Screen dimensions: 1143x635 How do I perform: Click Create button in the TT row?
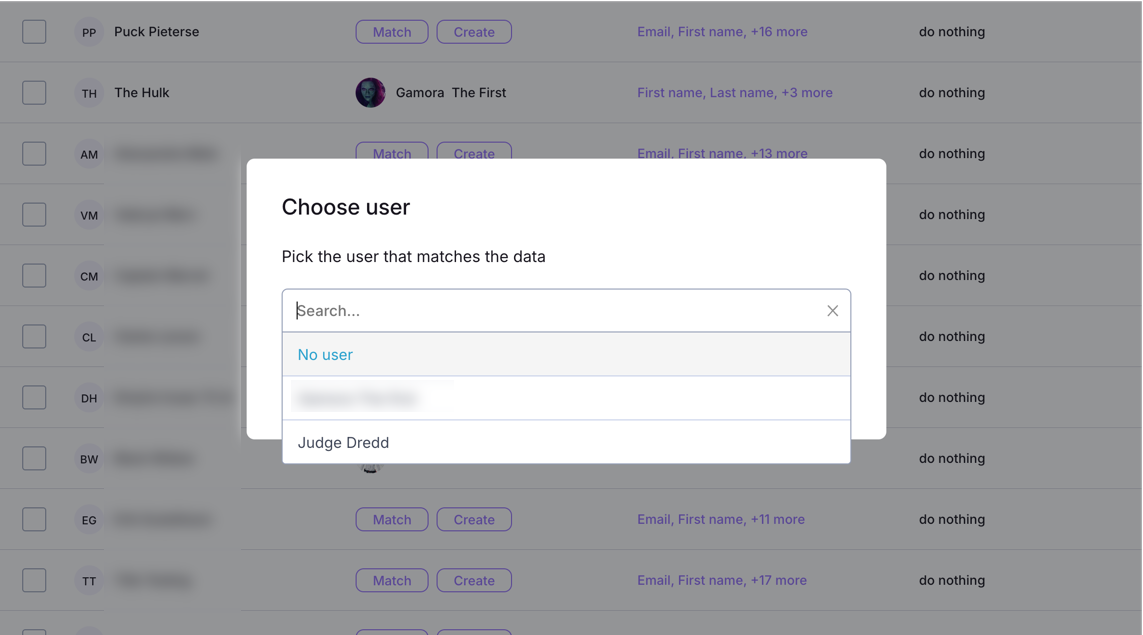pos(474,581)
